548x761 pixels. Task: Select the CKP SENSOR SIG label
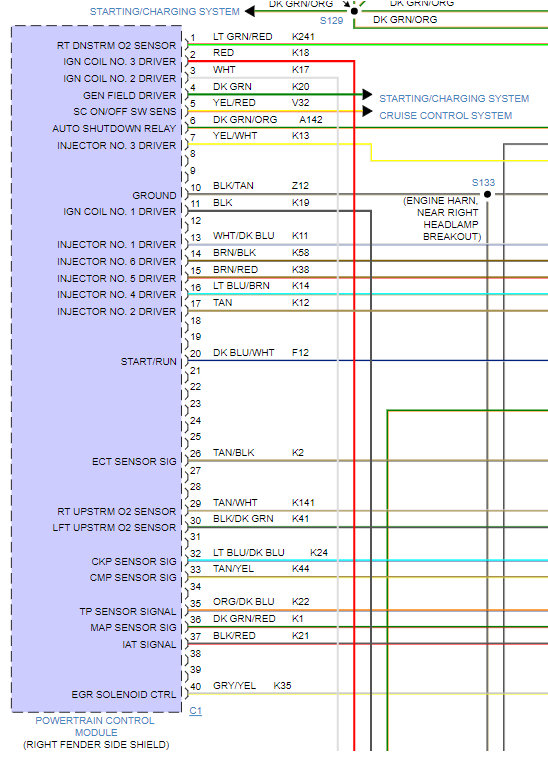(x=134, y=562)
